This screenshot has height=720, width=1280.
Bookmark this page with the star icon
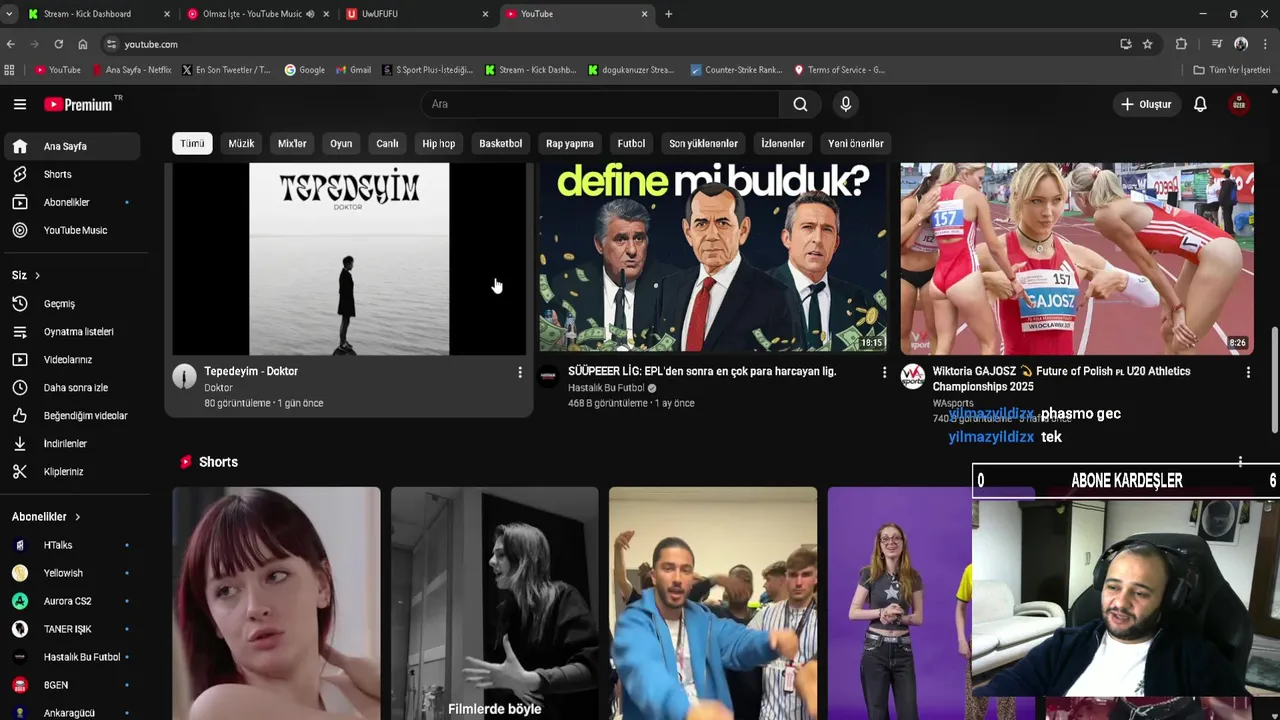(x=1147, y=44)
